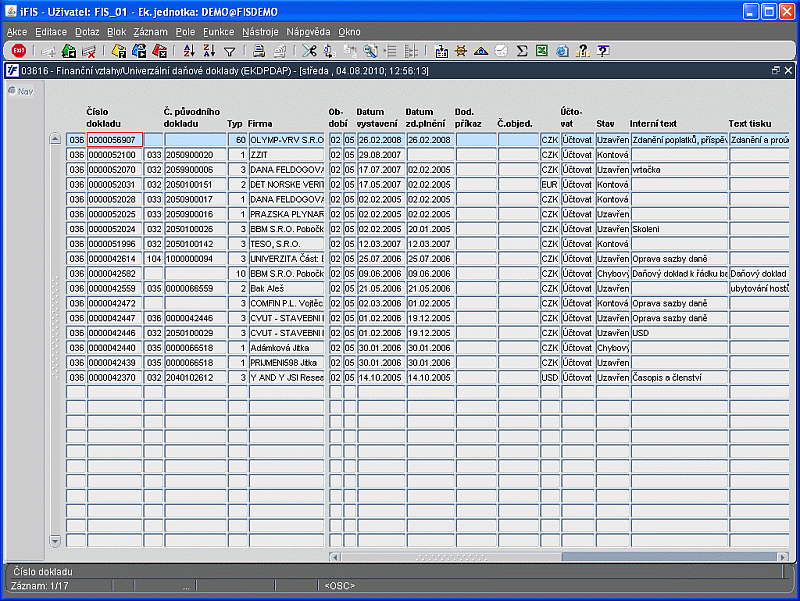Export to Excel using the green icon
This screenshot has height=601, width=800.
(x=542, y=51)
